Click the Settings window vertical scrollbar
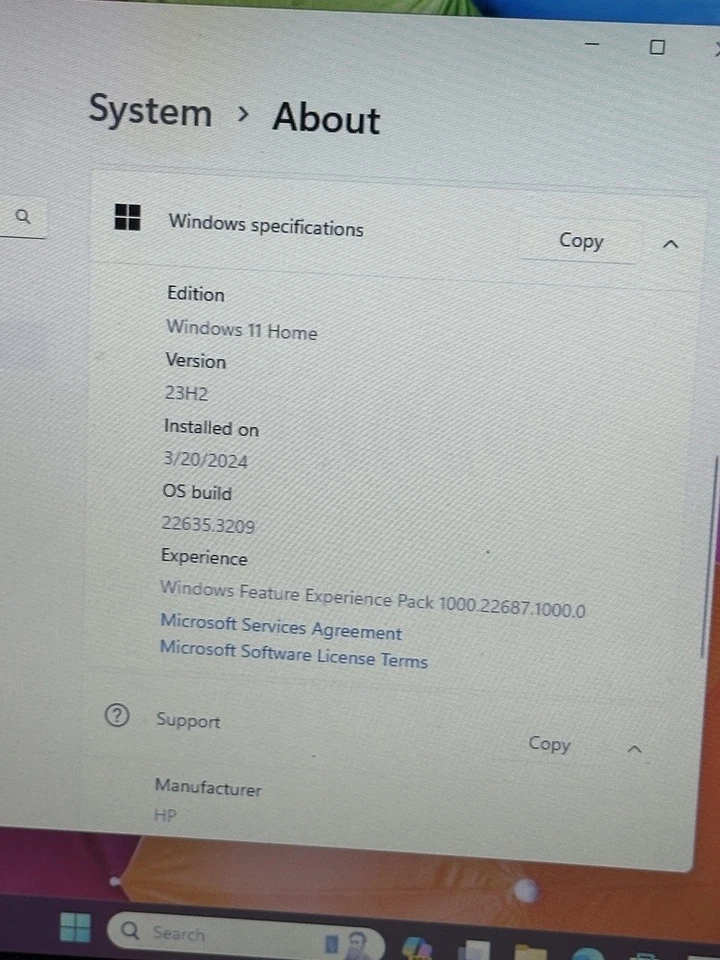Image resolution: width=720 pixels, height=960 pixels. tap(710, 557)
